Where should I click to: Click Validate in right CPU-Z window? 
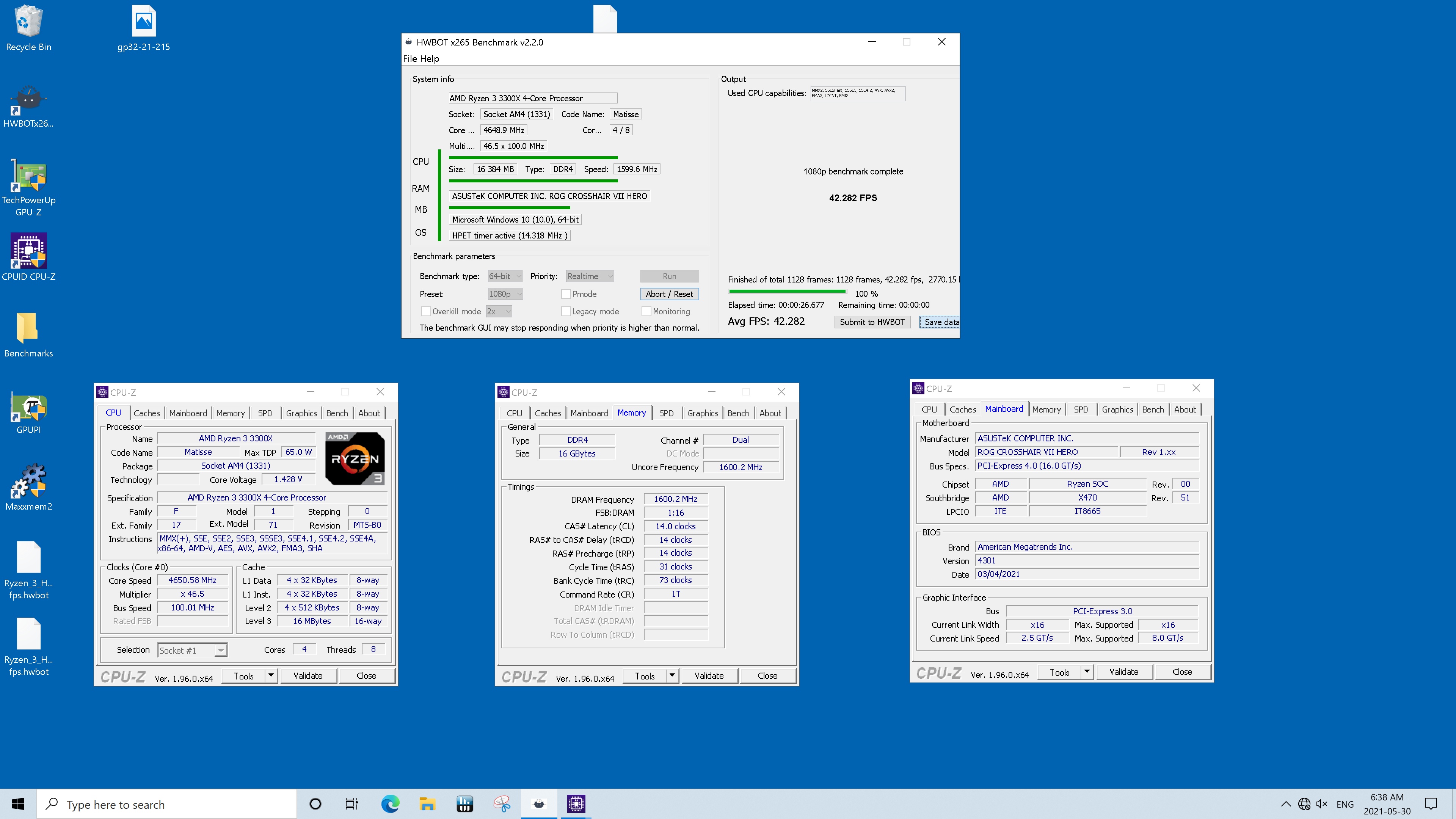(x=1123, y=672)
